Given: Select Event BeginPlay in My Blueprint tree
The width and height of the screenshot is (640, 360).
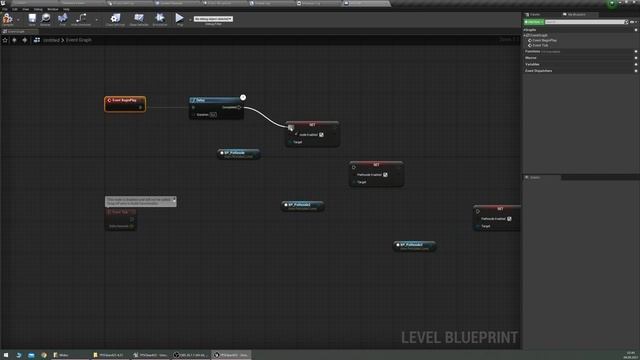Looking at the screenshot, I should 542,40.
